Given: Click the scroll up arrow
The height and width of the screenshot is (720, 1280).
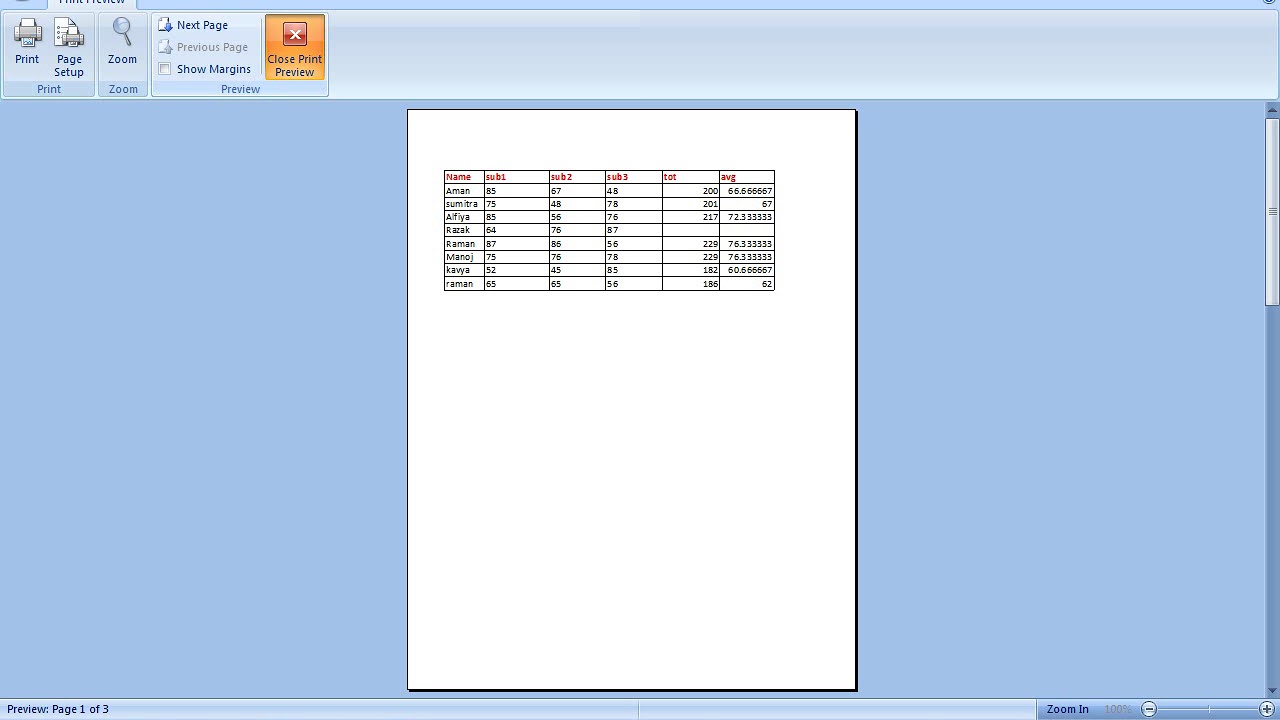Looking at the screenshot, I should 1272,109.
